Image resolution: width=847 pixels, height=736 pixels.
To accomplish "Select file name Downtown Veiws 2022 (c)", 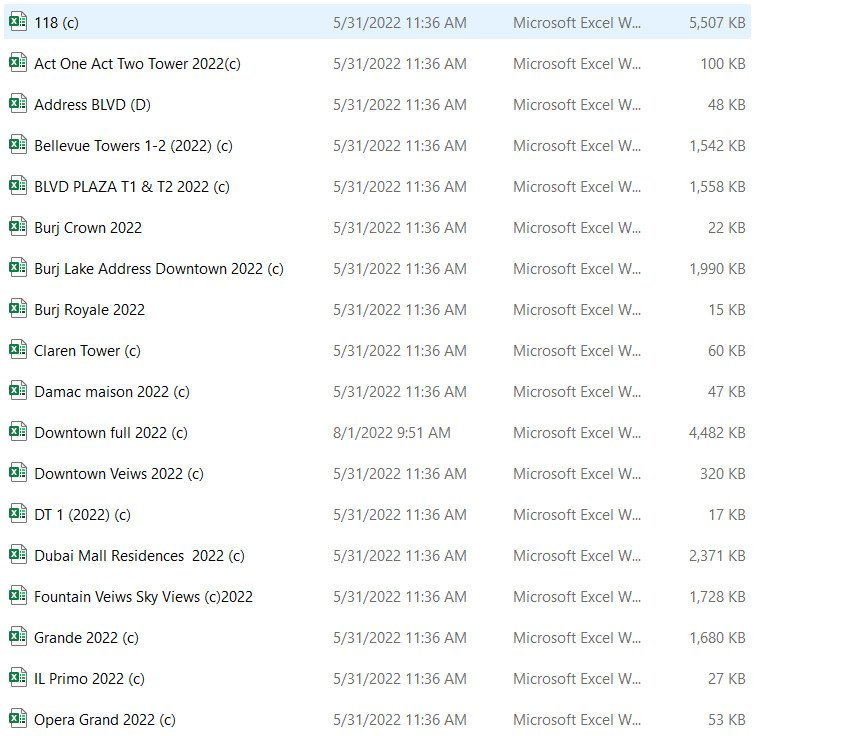I will [119, 474].
